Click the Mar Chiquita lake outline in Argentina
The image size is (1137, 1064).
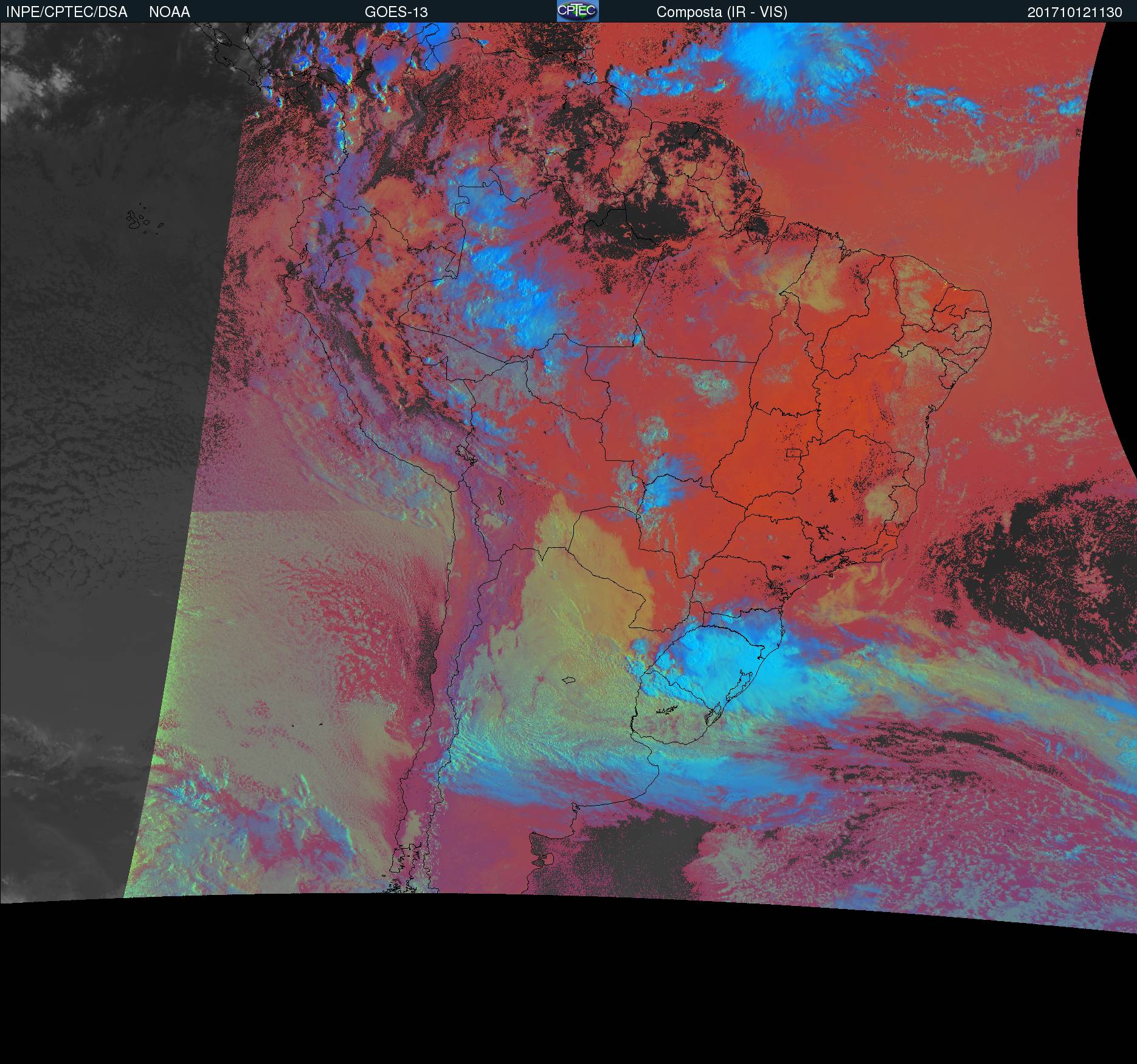569,680
